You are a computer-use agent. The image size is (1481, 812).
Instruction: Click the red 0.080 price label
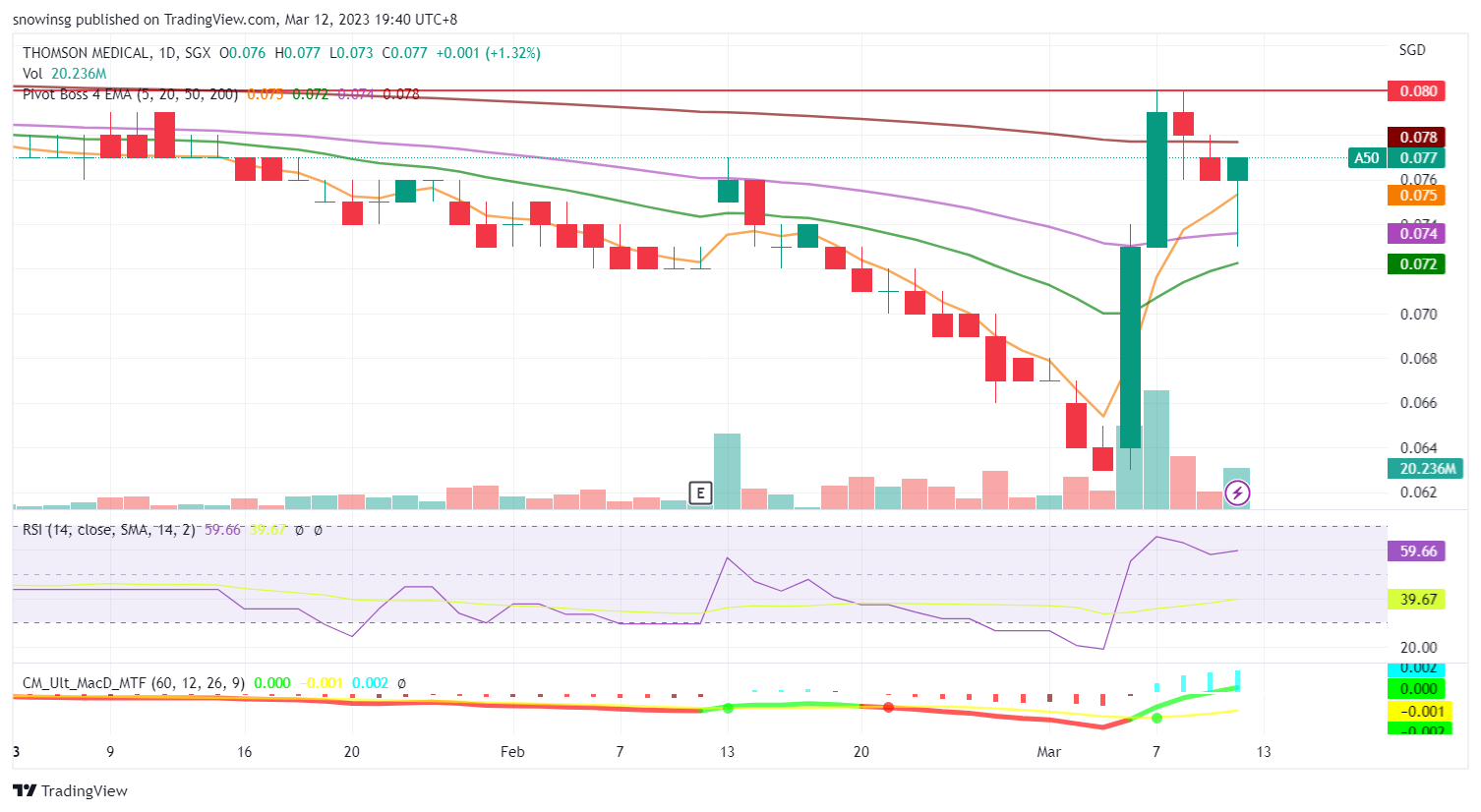click(x=1417, y=90)
